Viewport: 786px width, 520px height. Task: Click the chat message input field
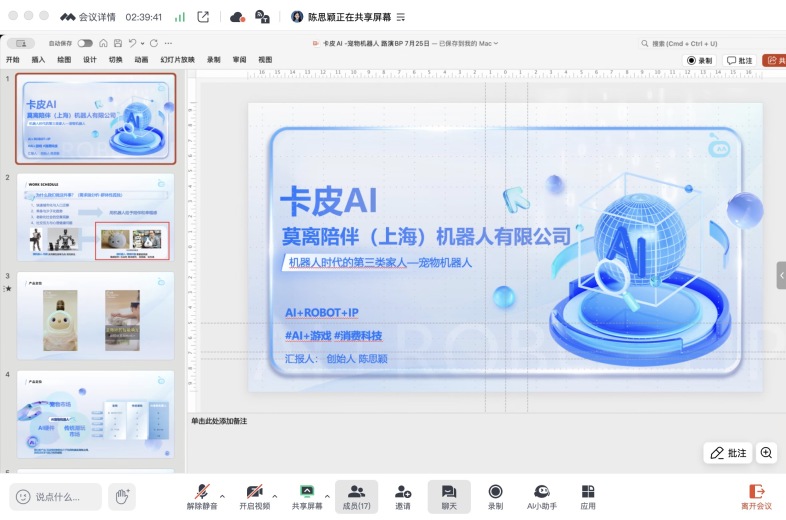pyautogui.click(x=57, y=496)
